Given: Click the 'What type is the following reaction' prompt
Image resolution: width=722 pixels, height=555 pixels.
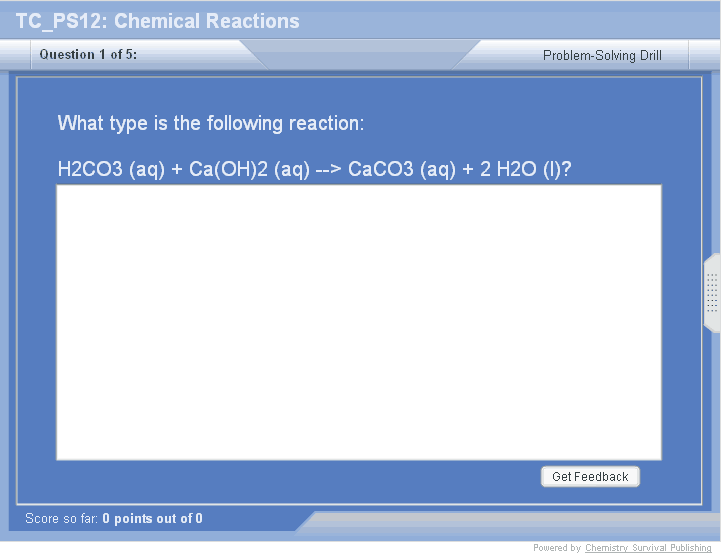Looking at the screenshot, I should pos(211,124).
